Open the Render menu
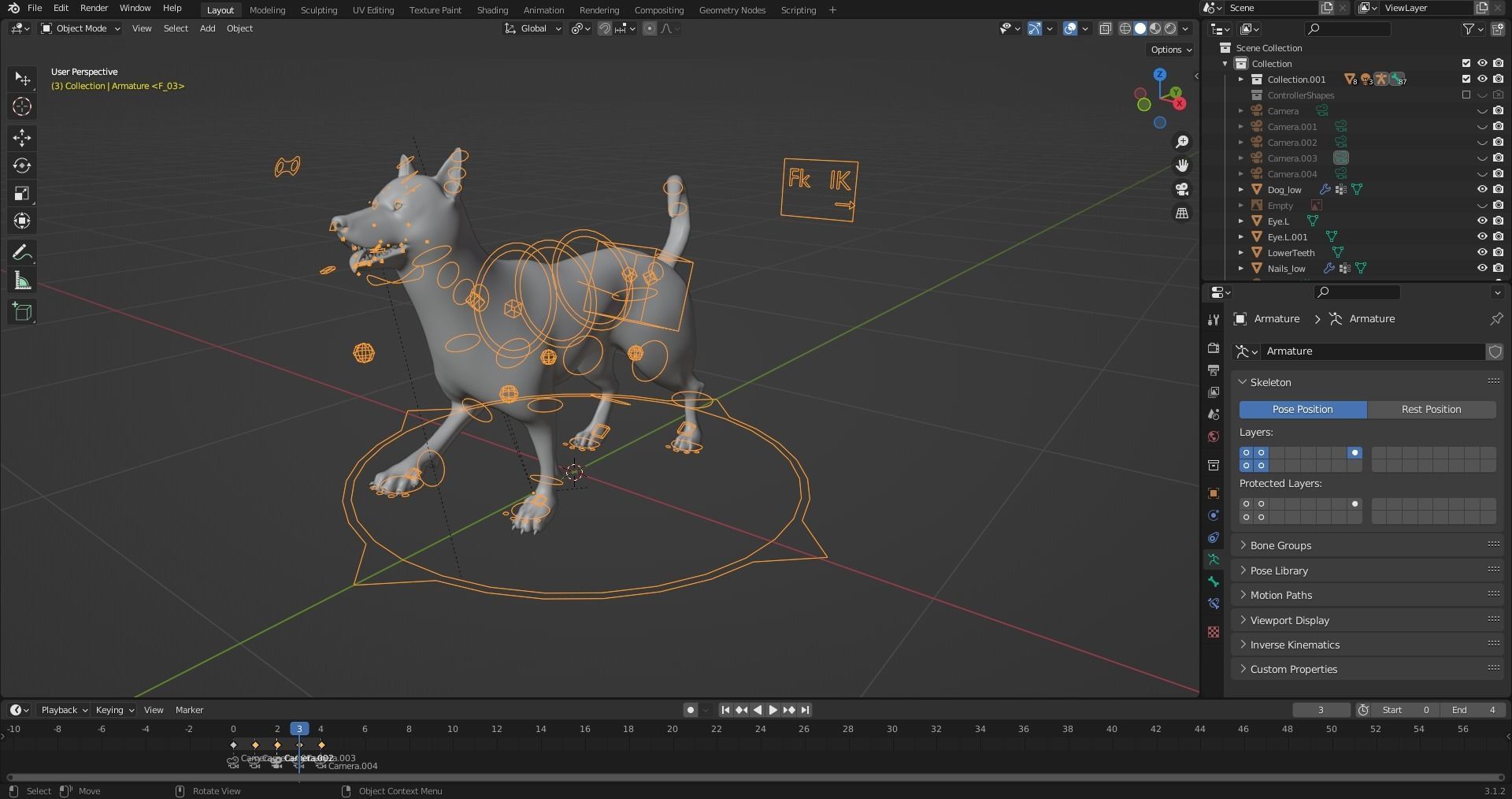 tap(94, 8)
